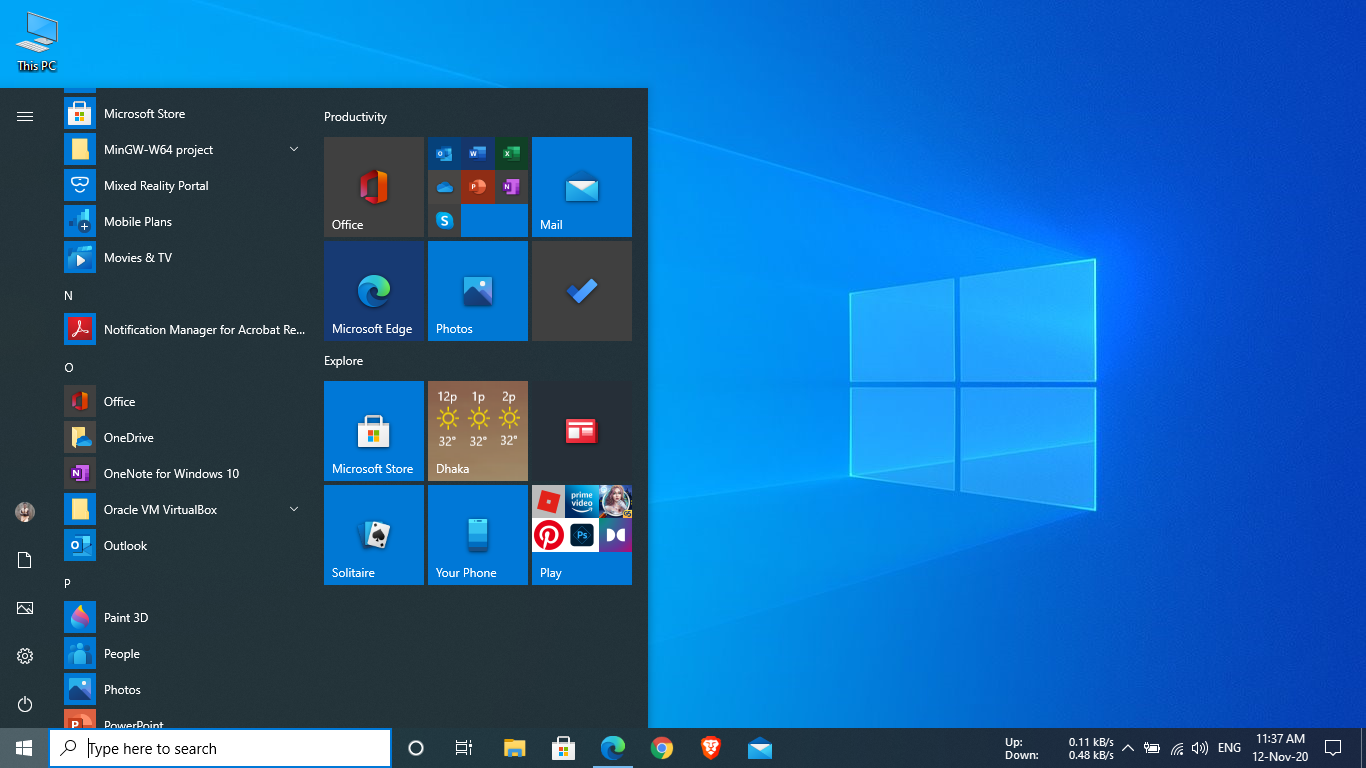This screenshot has height=768, width=1366.
Task: Show hidden system tray icons
Action: click(x=1127, y=748)
